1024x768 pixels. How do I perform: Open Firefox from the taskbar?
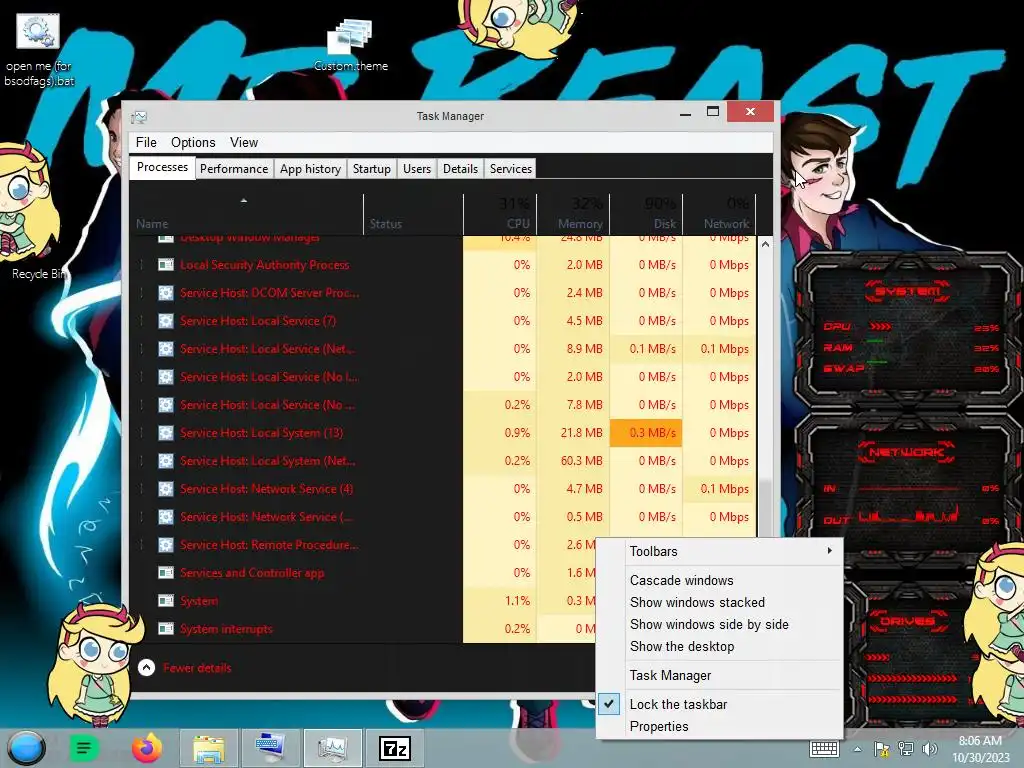[x=146, y=748]
